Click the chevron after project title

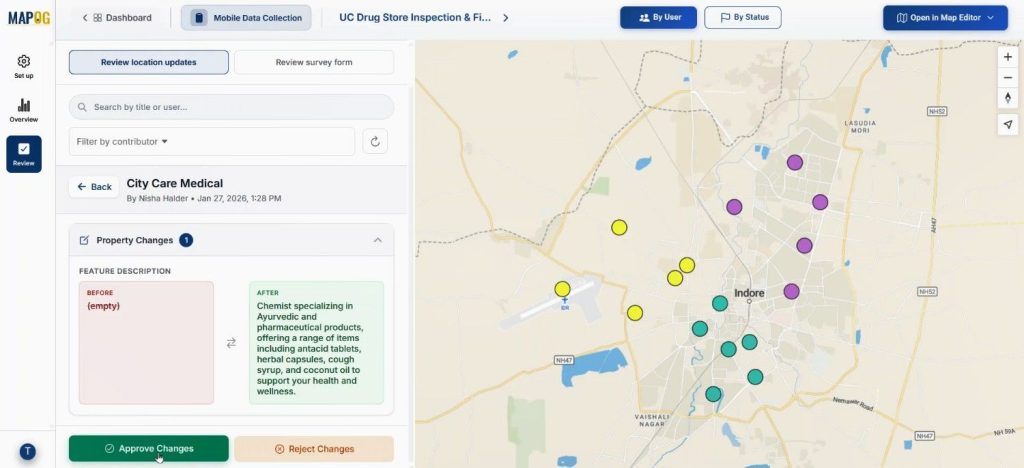[505, 18]
